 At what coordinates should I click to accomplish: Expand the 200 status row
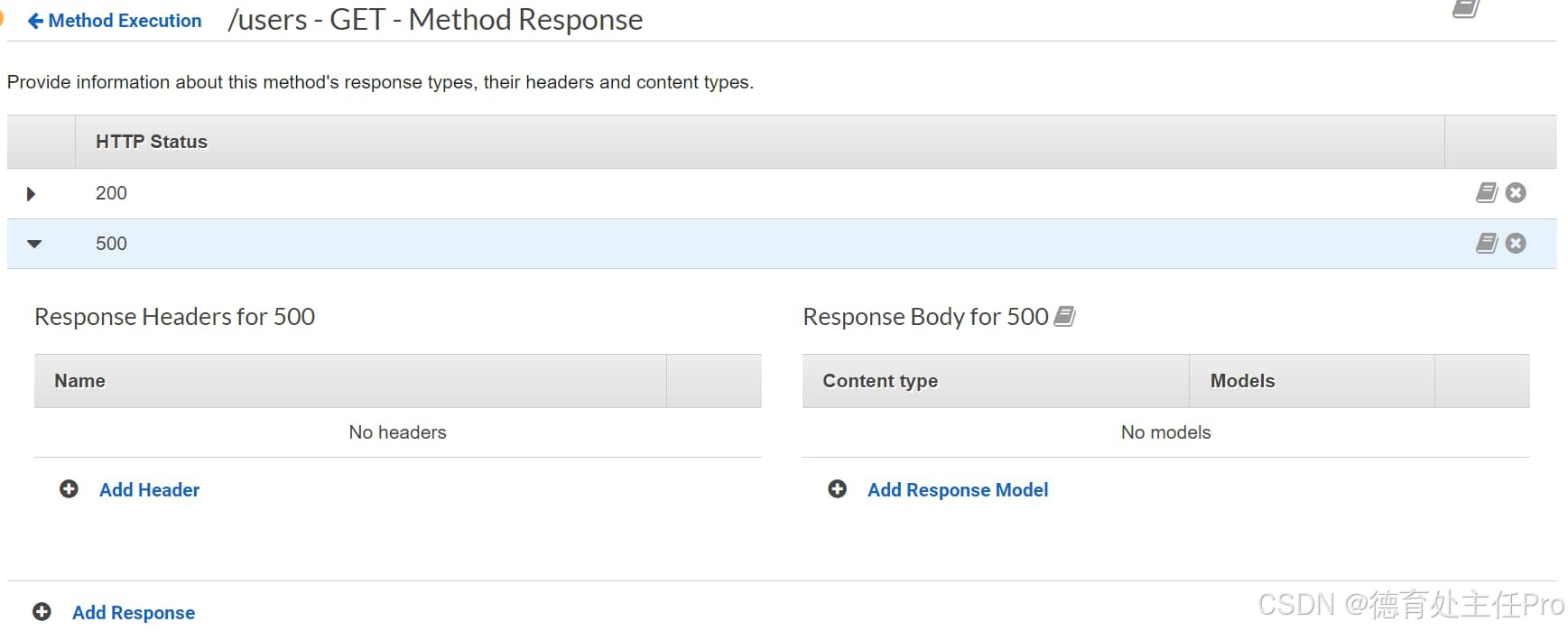(x=32, y=193)
